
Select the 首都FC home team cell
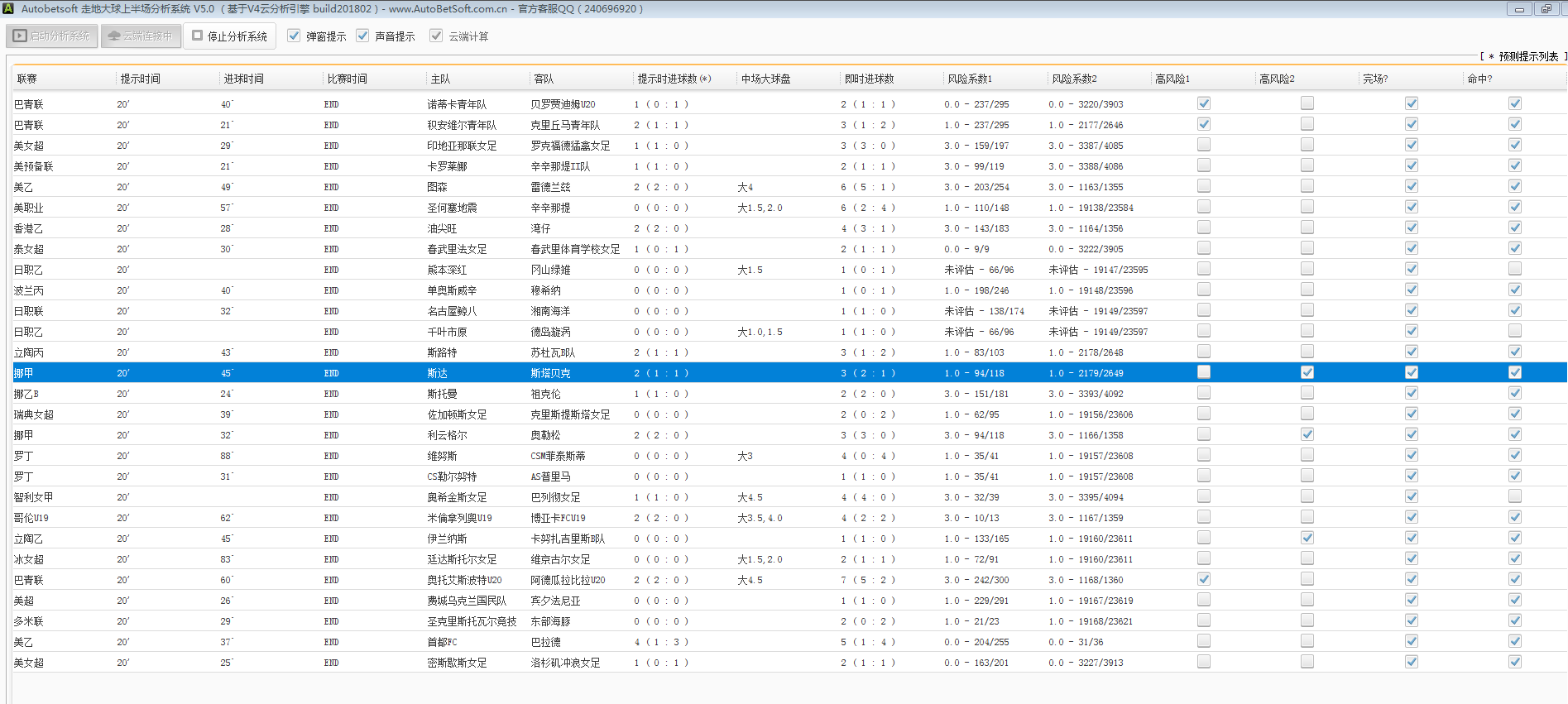[x=442, y=642]
